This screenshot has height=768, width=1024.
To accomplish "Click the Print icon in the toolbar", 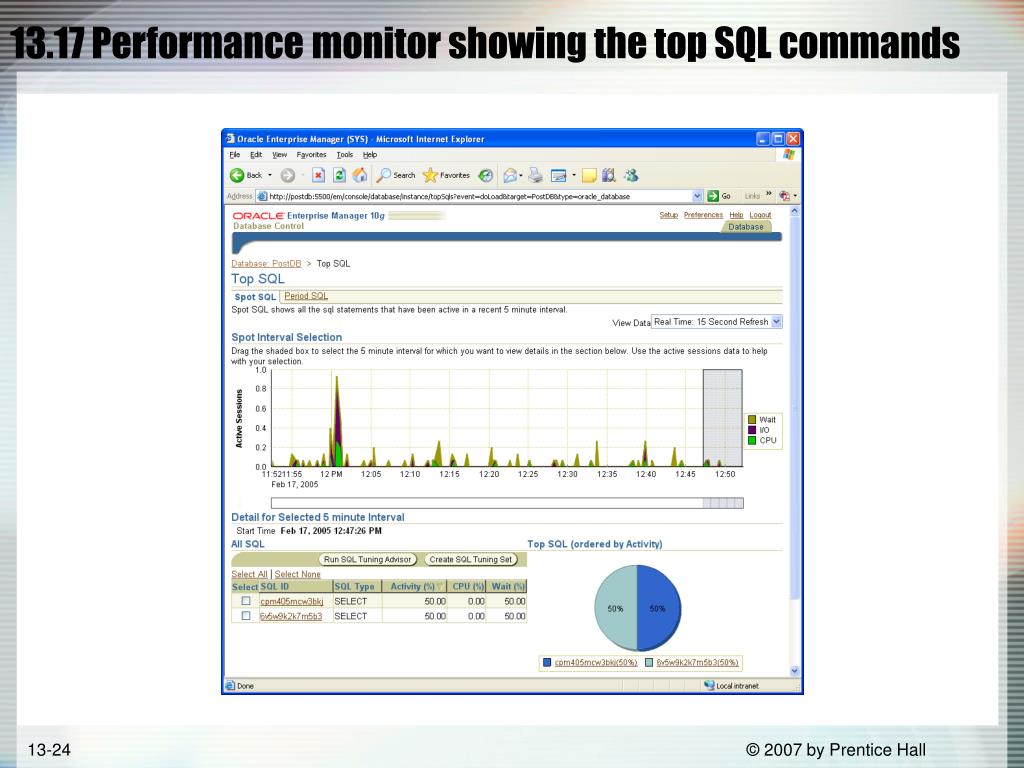I will coord(535,175).
